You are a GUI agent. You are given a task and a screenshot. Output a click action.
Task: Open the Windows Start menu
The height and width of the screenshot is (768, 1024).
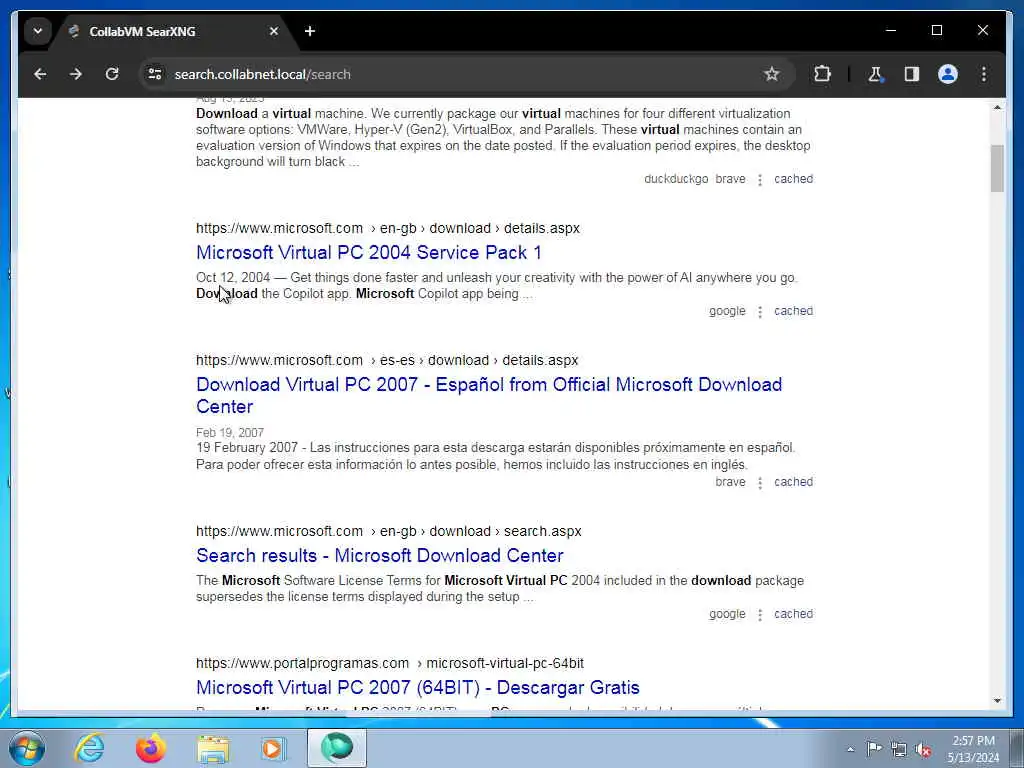(27, 748)
